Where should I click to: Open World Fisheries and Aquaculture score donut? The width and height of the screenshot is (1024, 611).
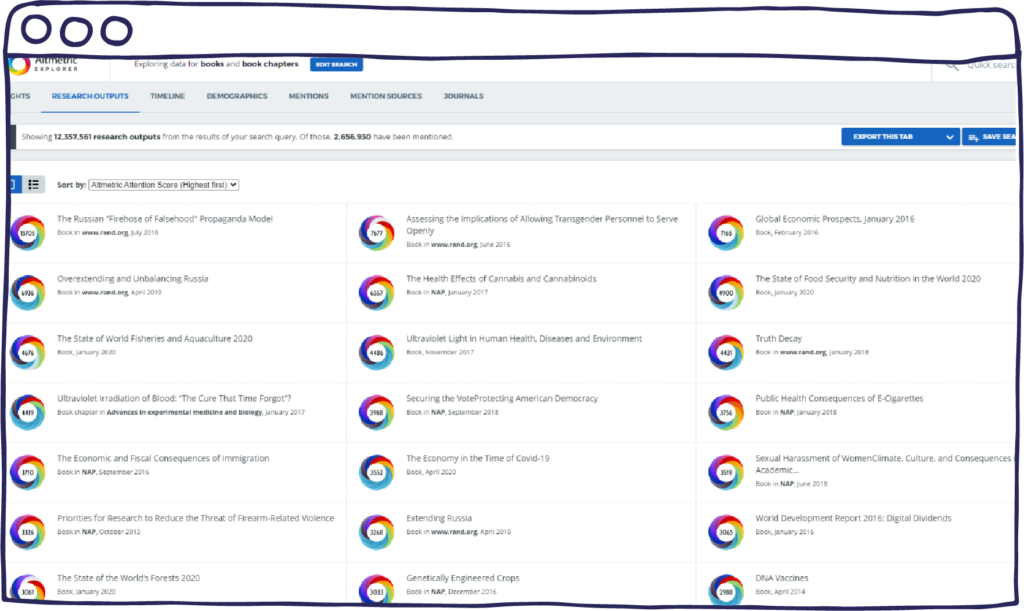[x=27, y=352]
